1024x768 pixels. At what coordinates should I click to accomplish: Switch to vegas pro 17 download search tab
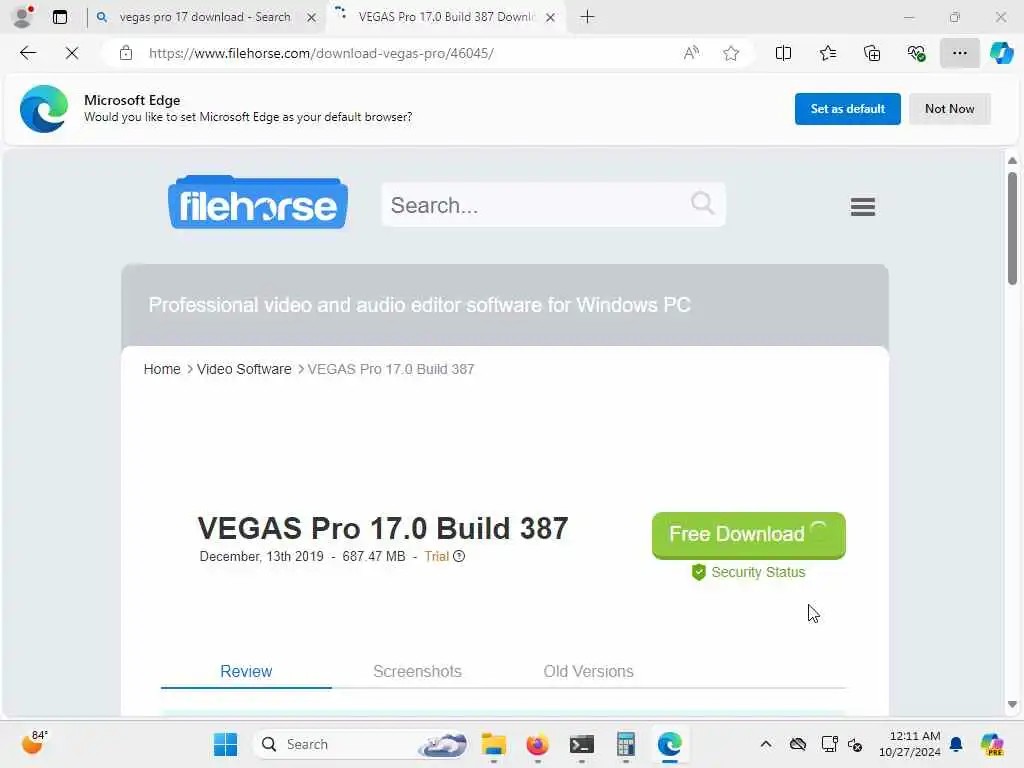tap(204, 17)
